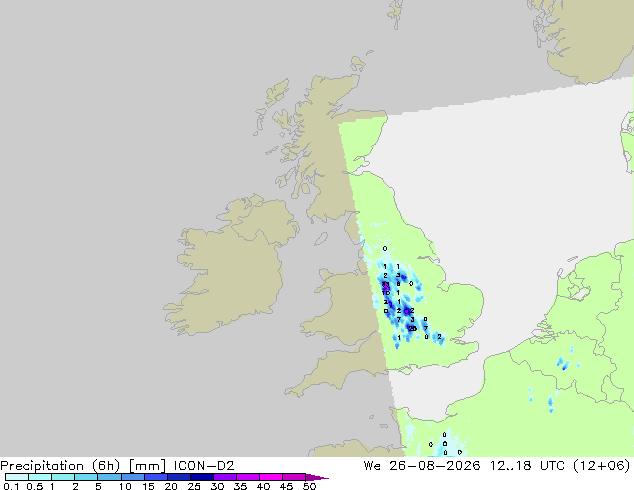Screen dimensions: 634x490
Task: Click the 0.1–0.5 mm legend color swatch
Action: [x=17, y=477]
